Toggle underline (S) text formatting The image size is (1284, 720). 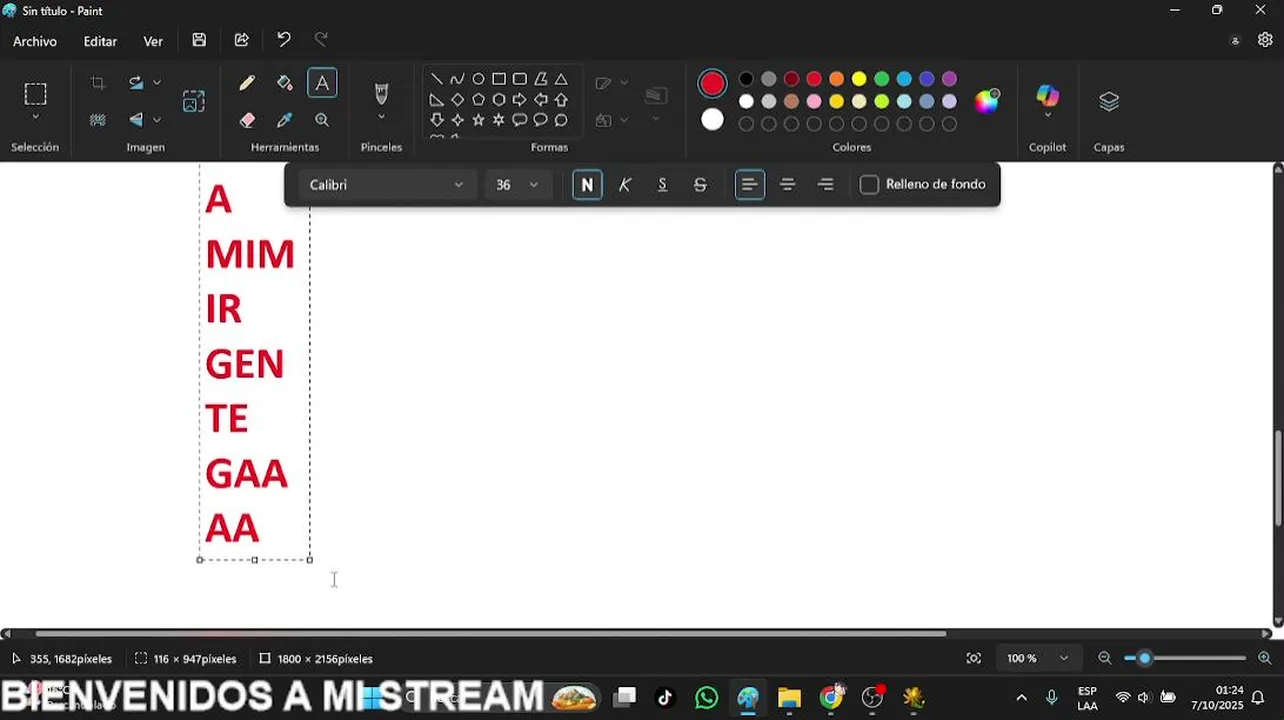662,185
